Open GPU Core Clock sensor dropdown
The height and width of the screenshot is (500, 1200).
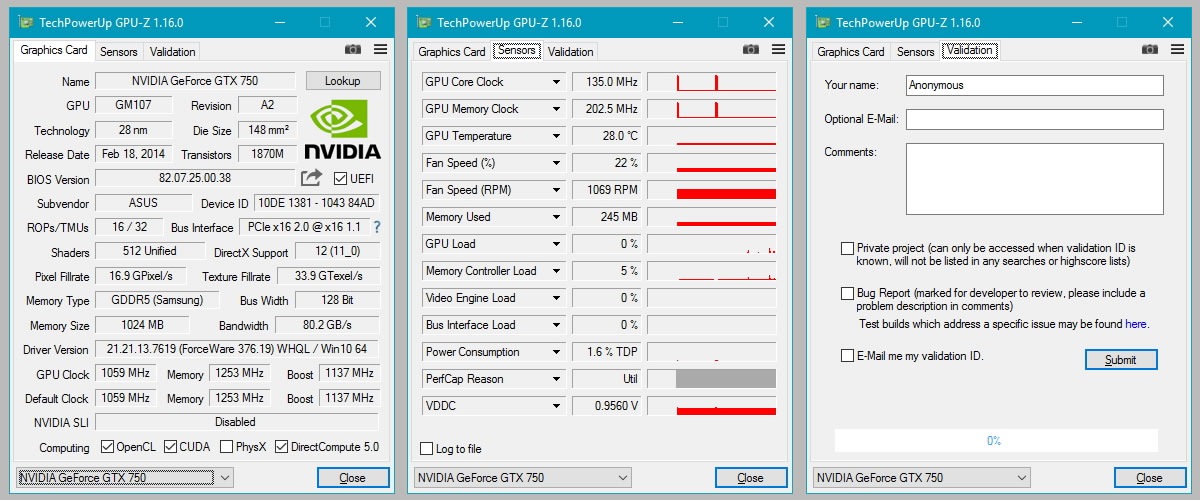[557, 82]
